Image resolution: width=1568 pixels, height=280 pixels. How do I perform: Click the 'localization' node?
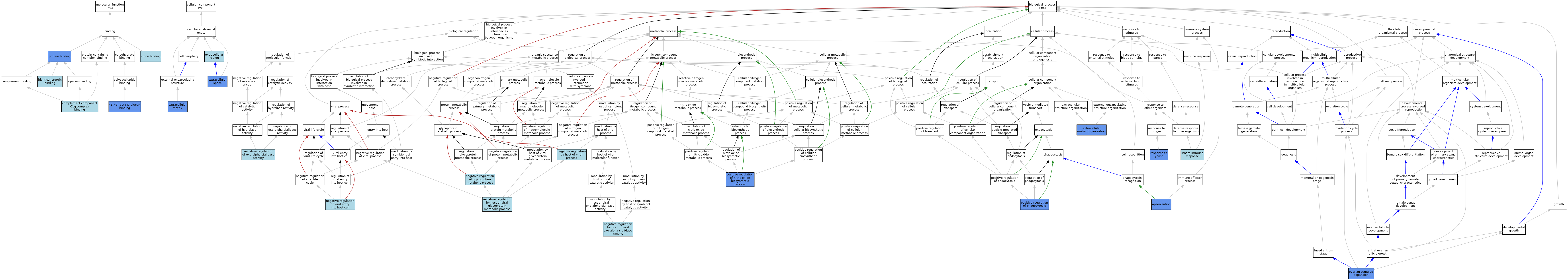click(x=993, y=31)
